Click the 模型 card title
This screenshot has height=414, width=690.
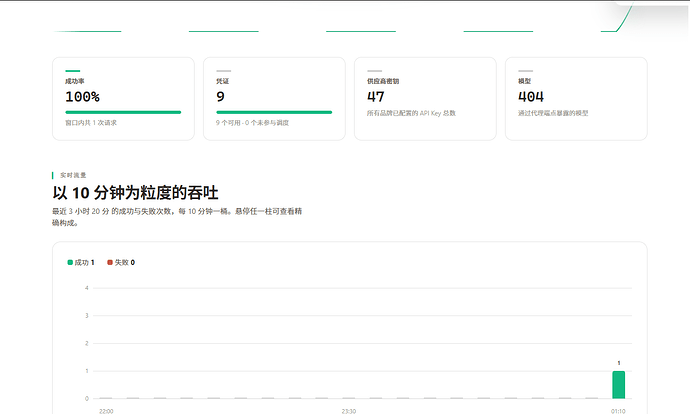[525, 81]
